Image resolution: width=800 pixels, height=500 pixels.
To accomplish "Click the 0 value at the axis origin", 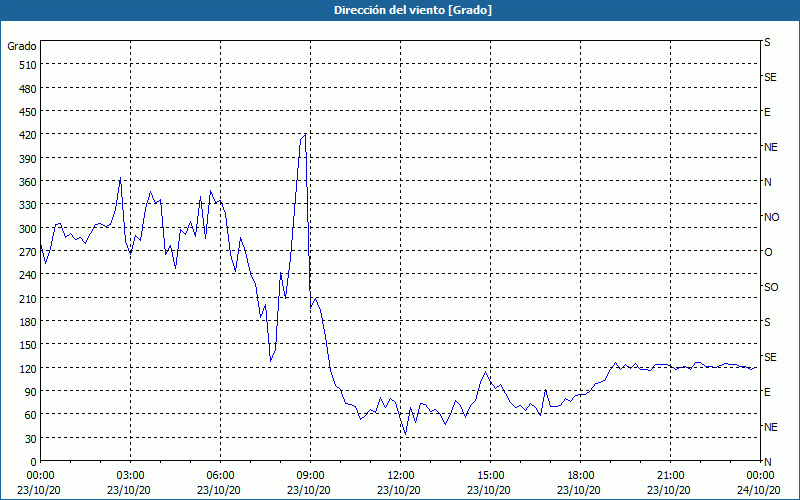I will 33,462.
